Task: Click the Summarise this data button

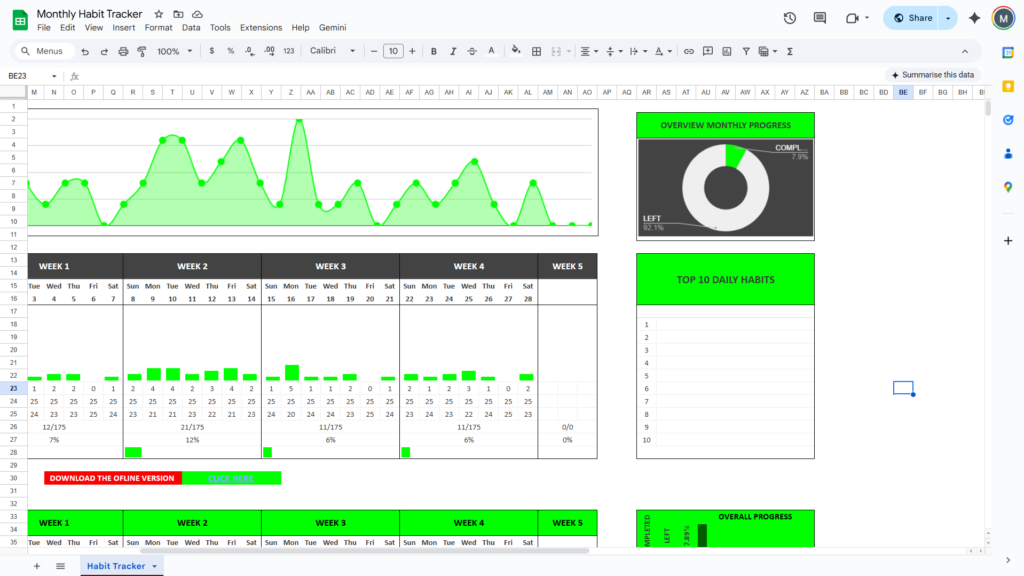Action: click(932, 75)
